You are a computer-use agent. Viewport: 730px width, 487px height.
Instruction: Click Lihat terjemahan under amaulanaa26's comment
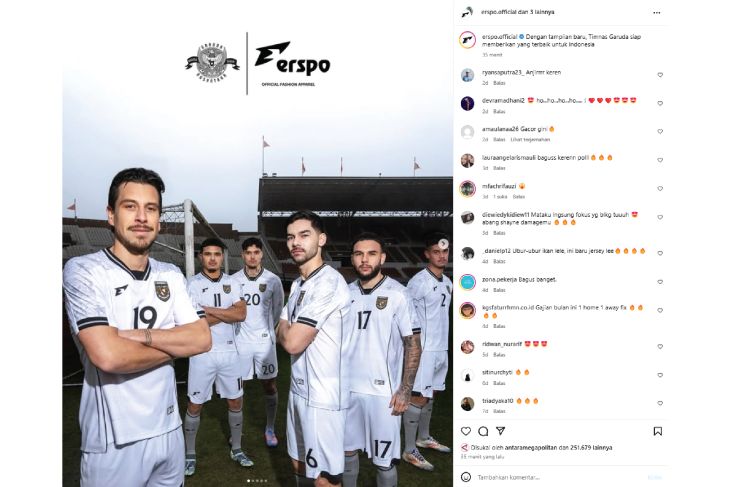[530, 140]
